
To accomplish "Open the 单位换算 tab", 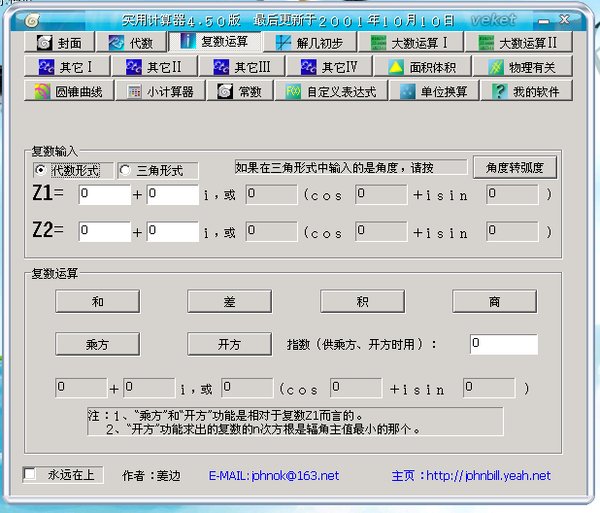I will coord(434,91).
